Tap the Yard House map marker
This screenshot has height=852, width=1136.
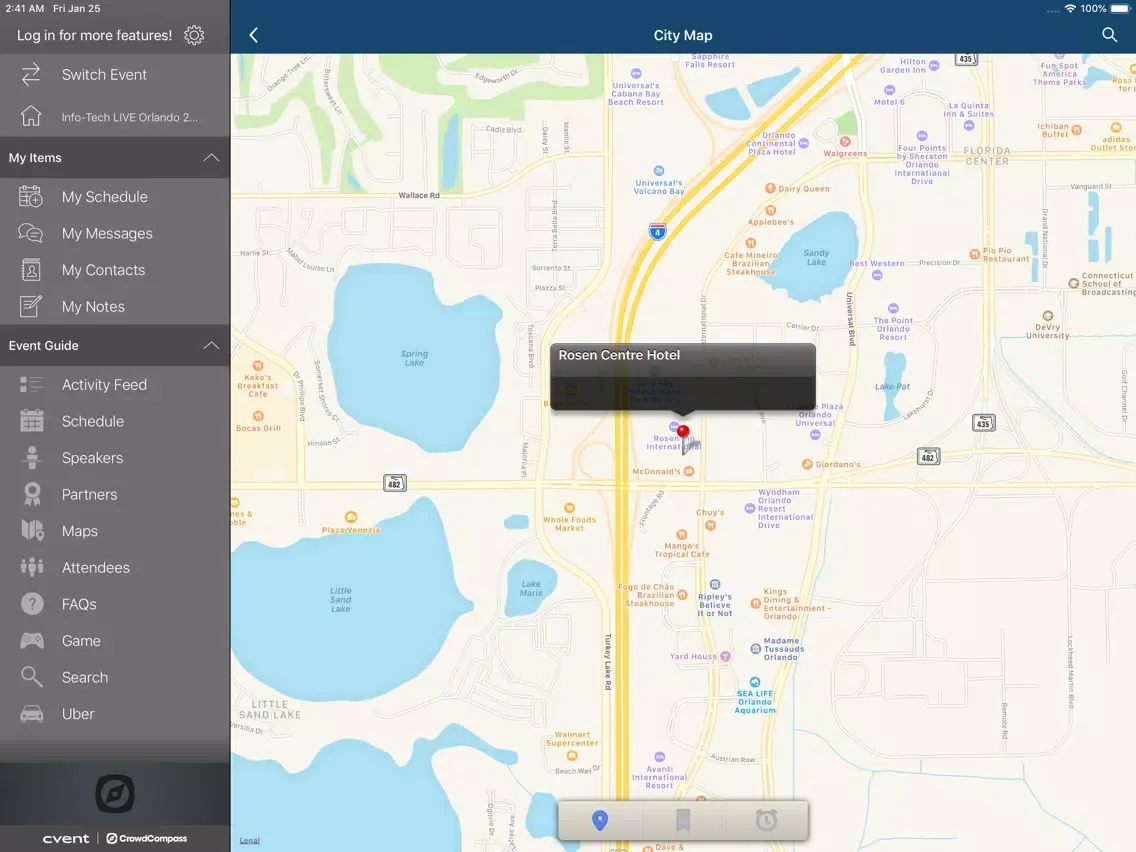[725, 656]
